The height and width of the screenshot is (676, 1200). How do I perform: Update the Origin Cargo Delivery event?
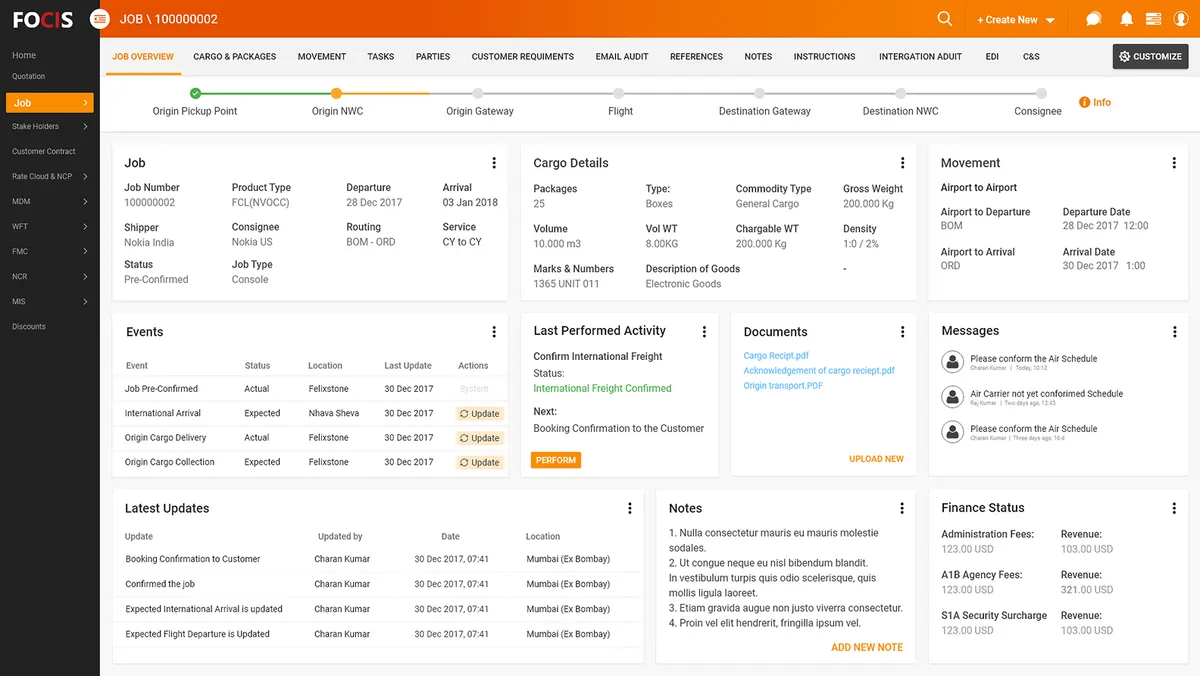[480, 438]
